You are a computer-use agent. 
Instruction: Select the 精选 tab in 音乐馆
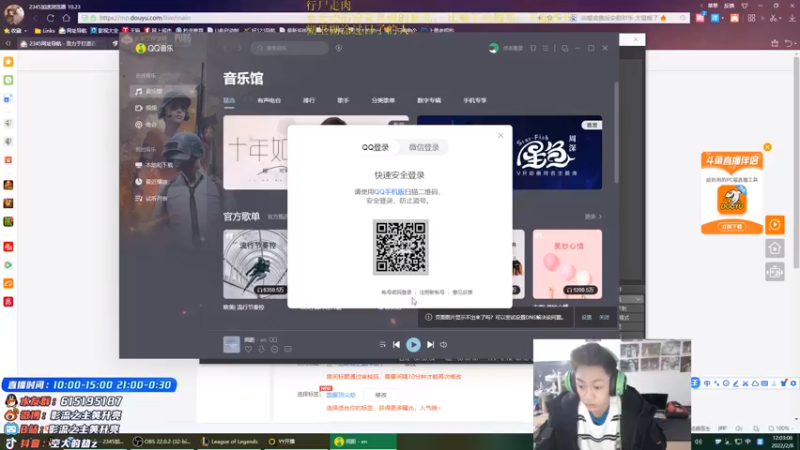(x=229, y=101)
